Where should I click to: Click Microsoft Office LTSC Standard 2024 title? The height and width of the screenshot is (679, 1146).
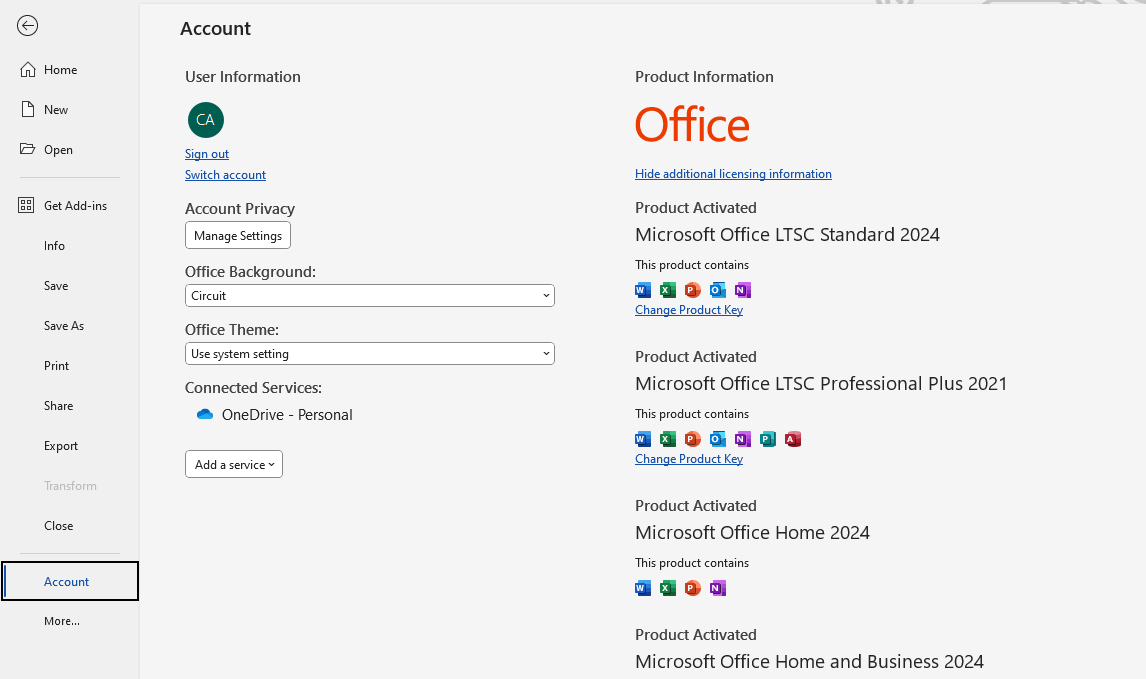point(787,235)
